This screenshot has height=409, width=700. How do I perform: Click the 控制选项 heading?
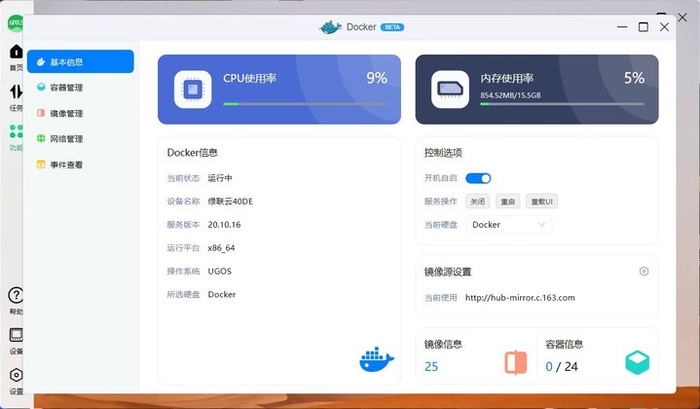443,153
